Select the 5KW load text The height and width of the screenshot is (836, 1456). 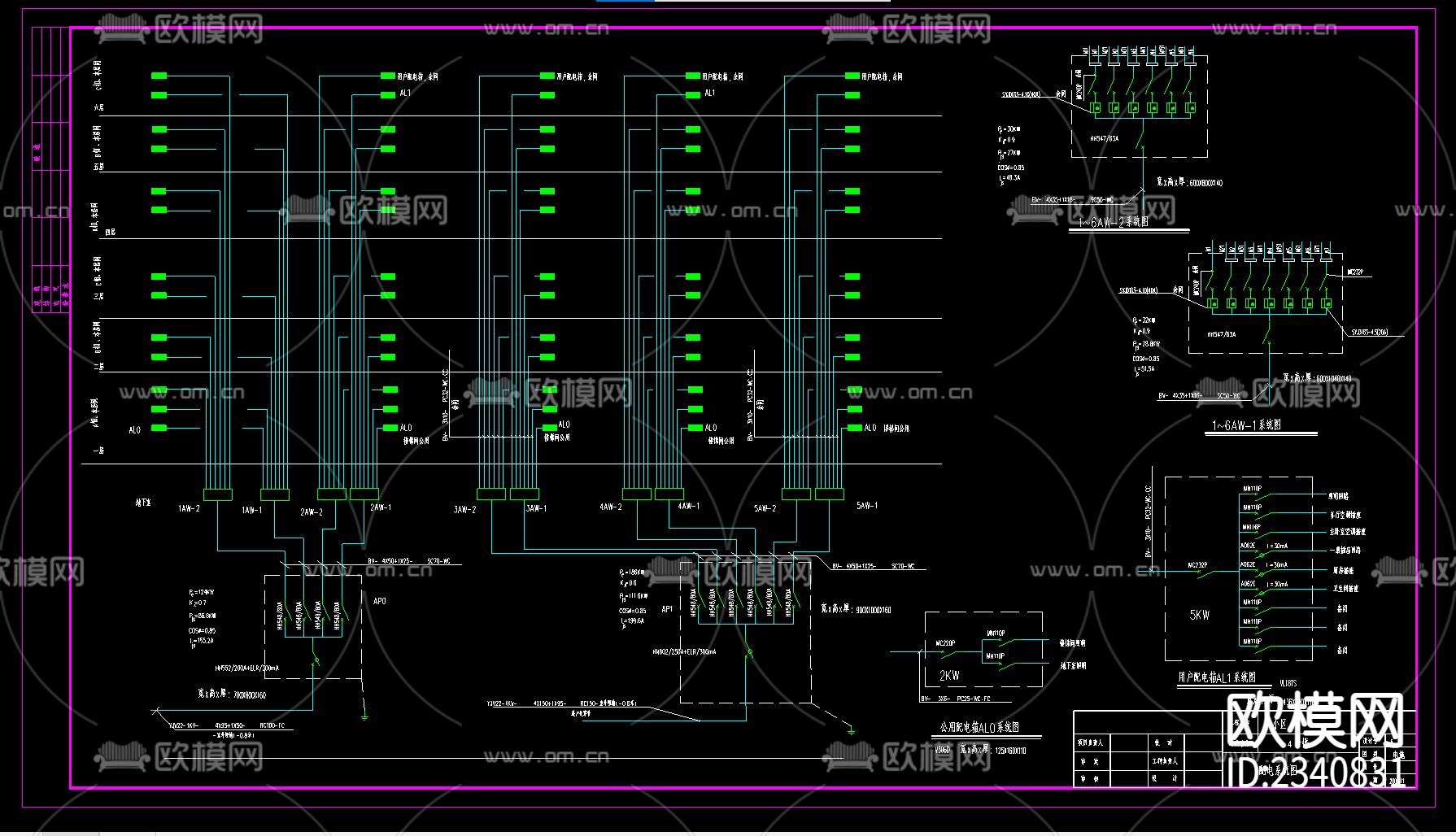pyautogui.click(x=1200, y=615)
